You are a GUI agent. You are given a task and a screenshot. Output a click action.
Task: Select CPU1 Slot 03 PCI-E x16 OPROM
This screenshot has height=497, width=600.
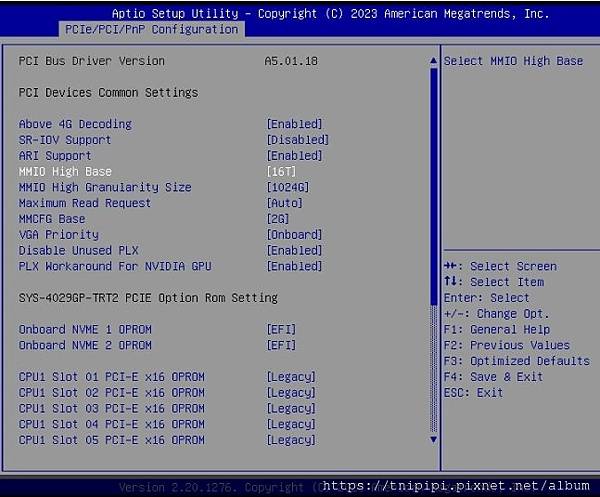(x=111, y=409)
